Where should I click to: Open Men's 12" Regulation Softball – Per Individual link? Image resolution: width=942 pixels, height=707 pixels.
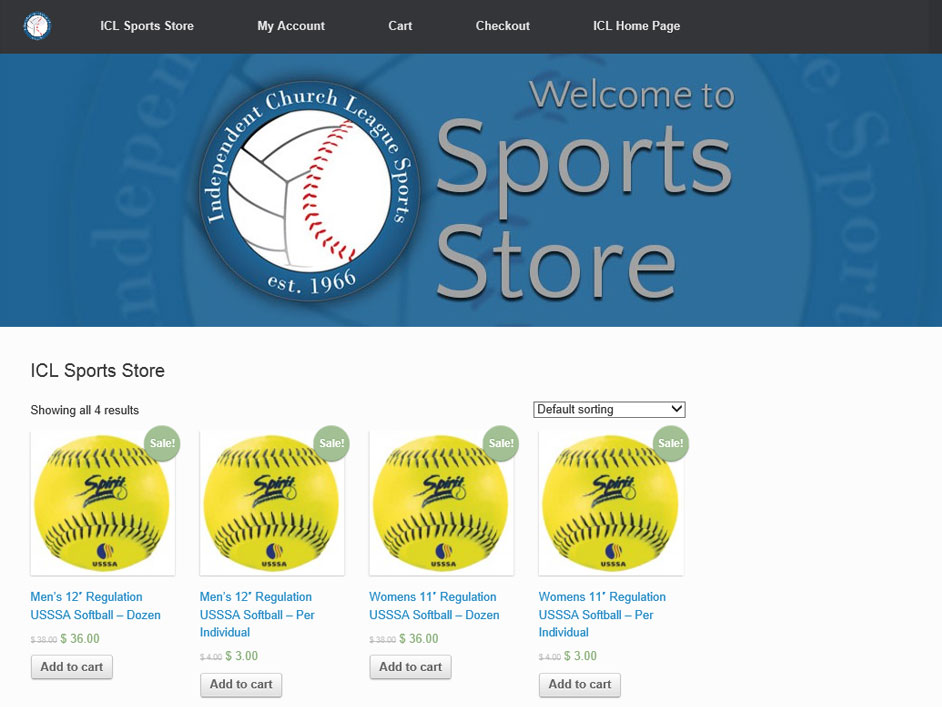(257, 614)
